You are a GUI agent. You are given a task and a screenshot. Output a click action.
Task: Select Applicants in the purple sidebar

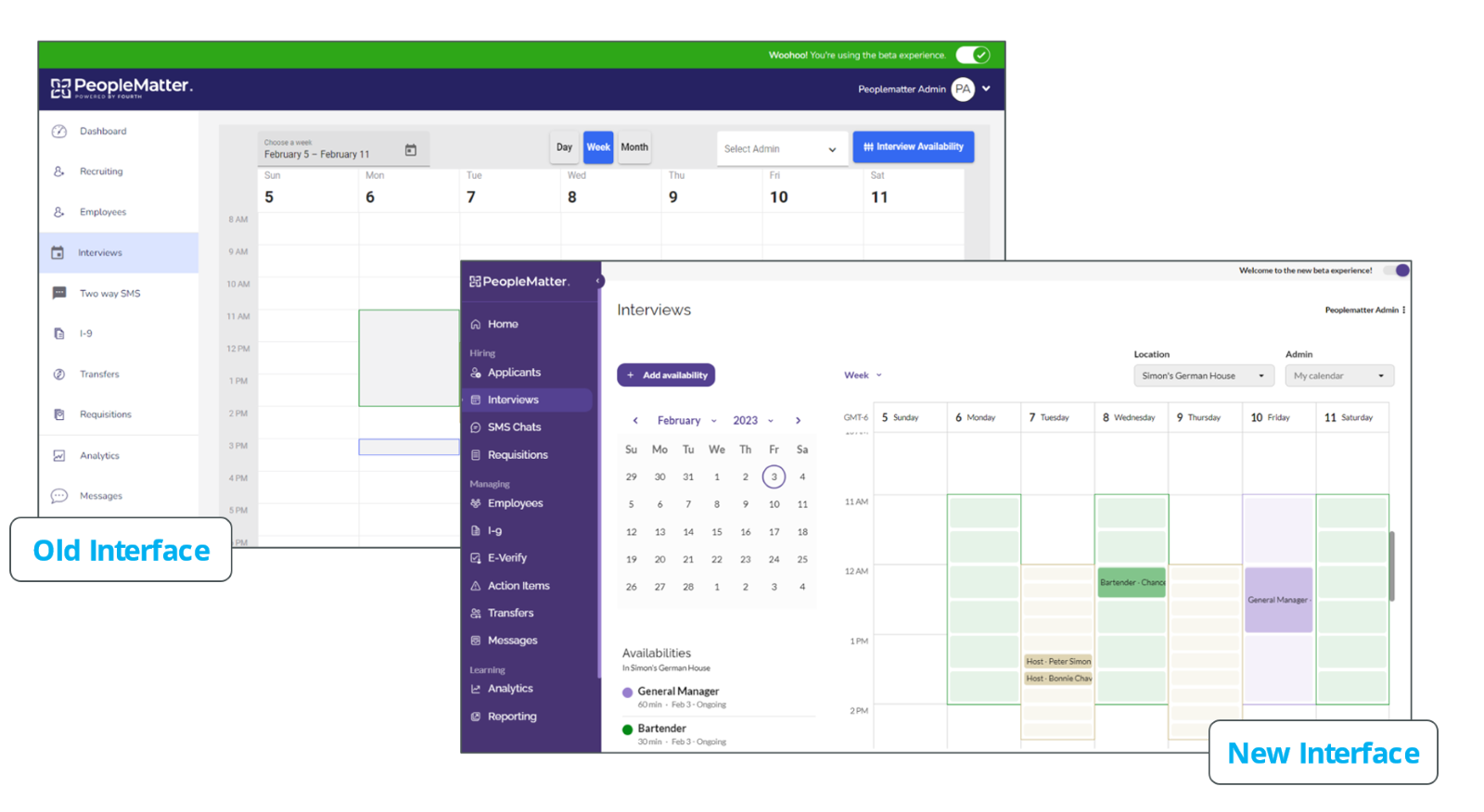pyautogui.click(x=514, y=373)
